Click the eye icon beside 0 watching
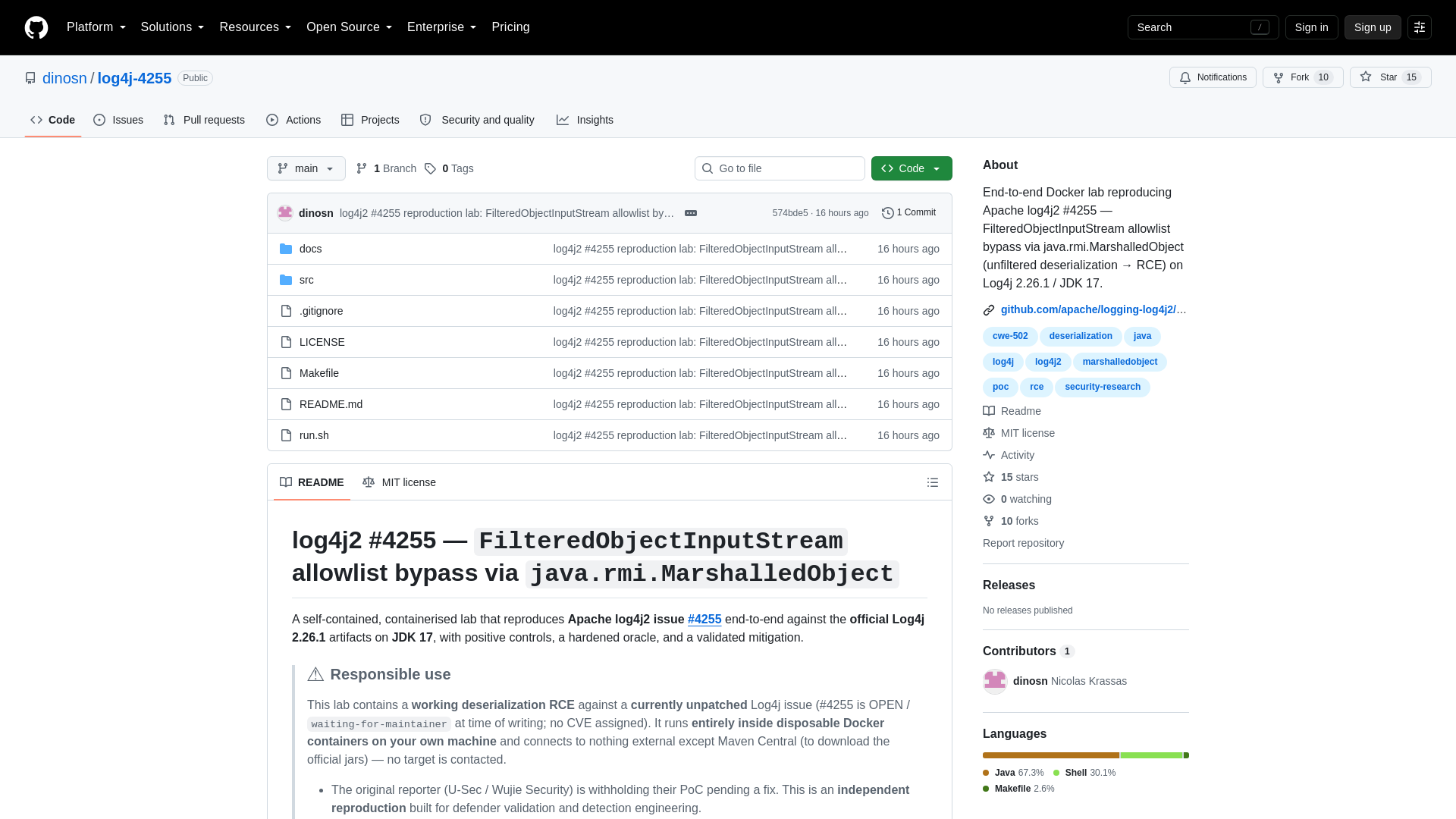1456x819 pixels. [x=989, y=499]
